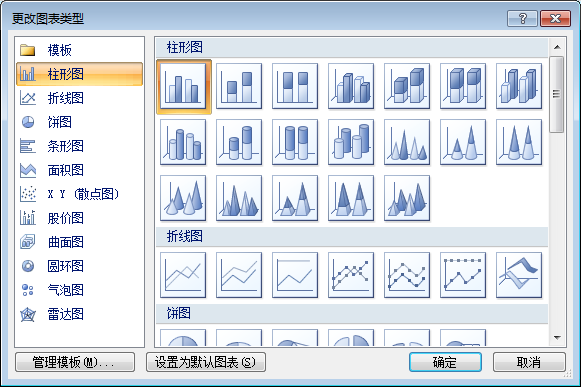Choose the clustered cone chart
Screen dimensions: 581x387
click(x=407, y=142)
